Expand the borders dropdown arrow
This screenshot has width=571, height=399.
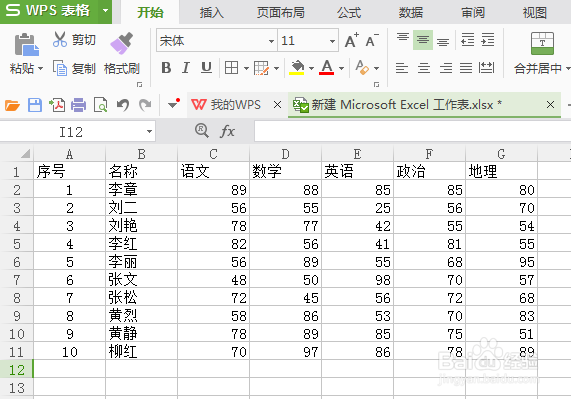(246, 68)
